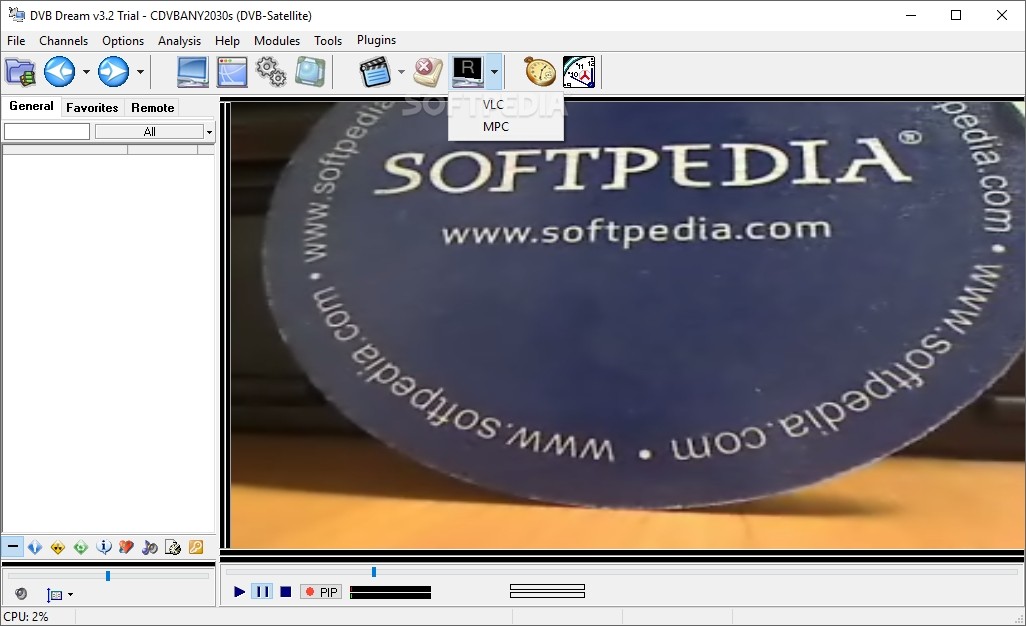This screenshot has height=626, width=1026.
Task: Click the white signal level bars
Action: click(547, 591)
